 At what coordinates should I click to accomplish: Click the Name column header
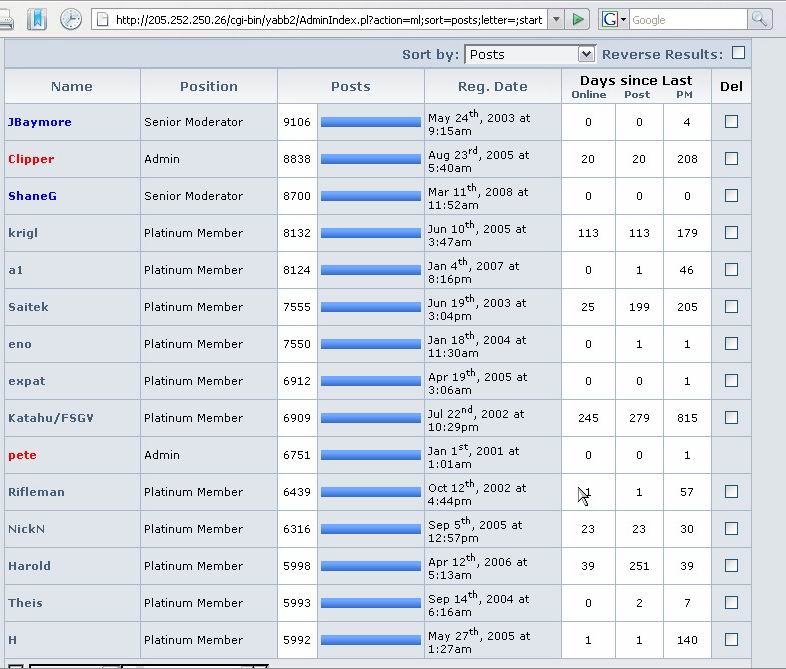click(72, 86)
